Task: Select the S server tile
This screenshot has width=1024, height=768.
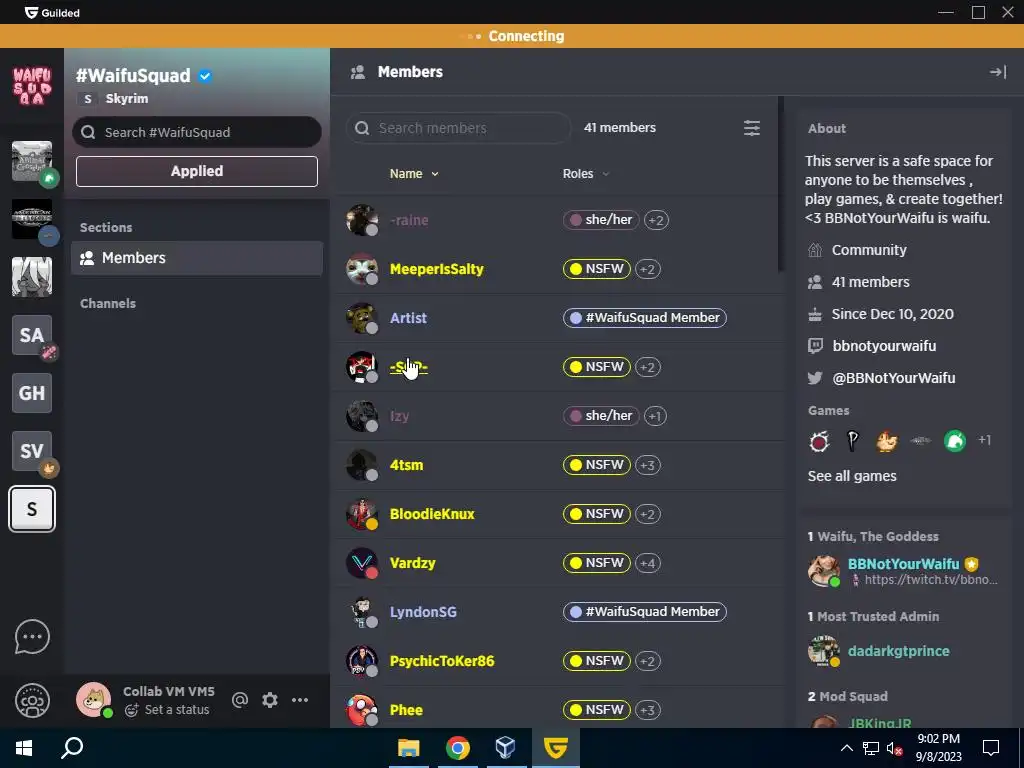Action: pyautogui.click(x=31, y=509)
